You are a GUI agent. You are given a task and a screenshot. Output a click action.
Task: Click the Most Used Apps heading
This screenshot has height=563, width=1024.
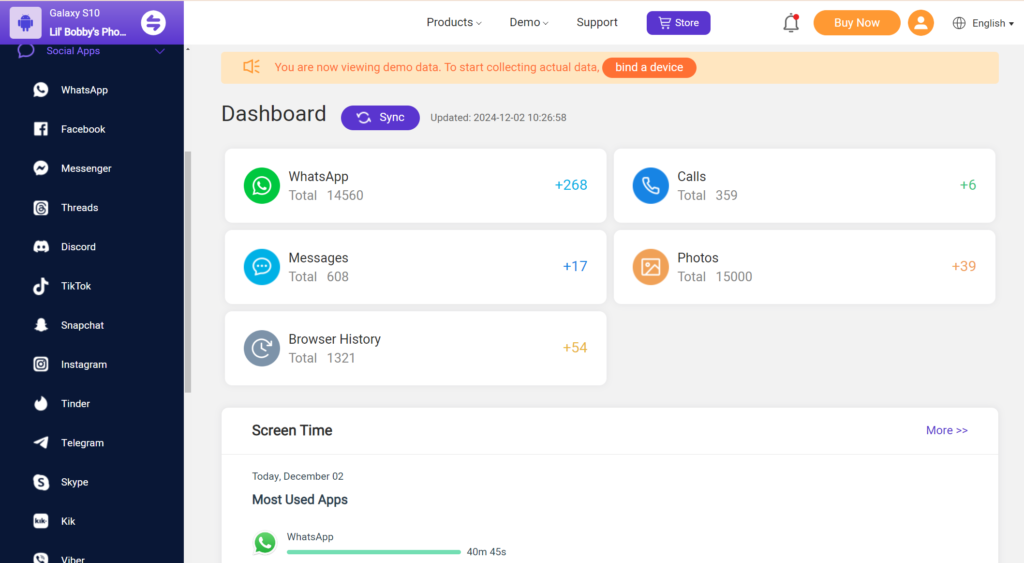(300, 500)
